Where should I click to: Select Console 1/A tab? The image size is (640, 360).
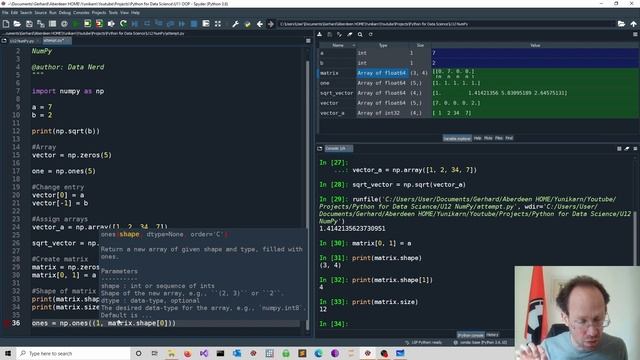coord(338,149)
